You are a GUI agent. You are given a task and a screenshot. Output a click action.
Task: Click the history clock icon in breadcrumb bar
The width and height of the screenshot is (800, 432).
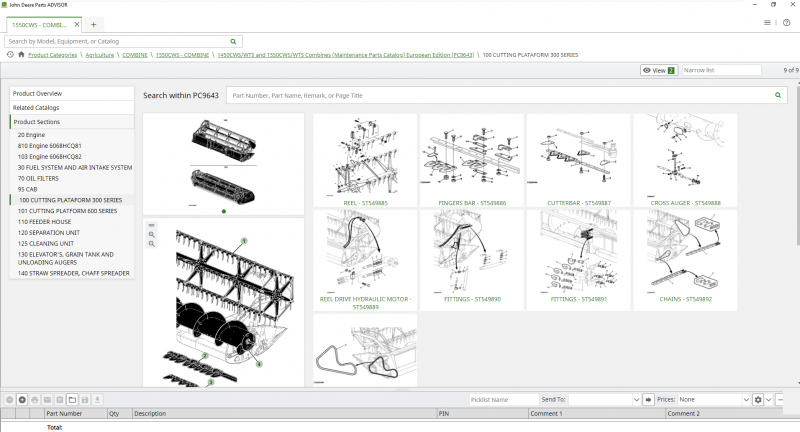click(10, 55)
